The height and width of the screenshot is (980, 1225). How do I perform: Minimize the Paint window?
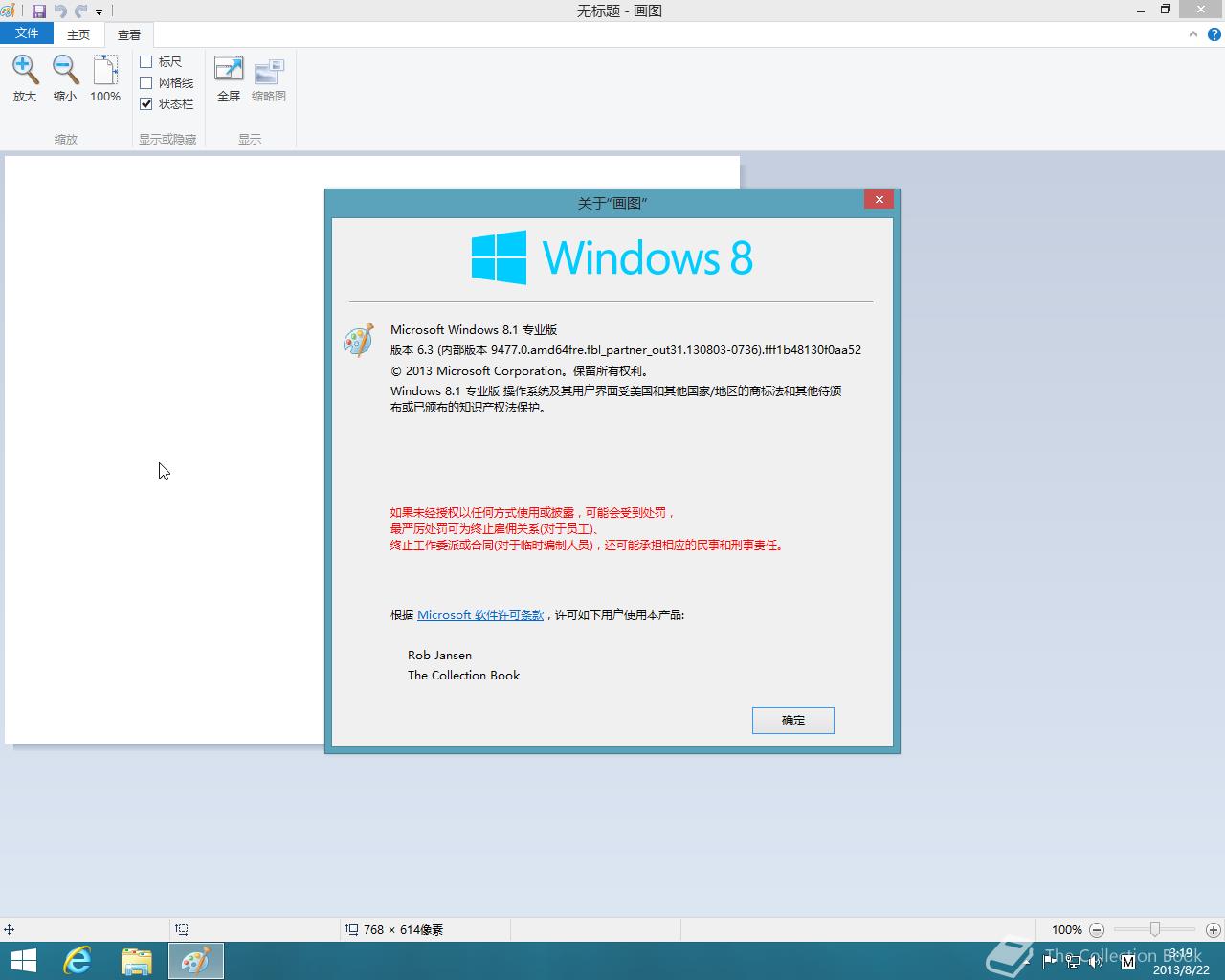(x=1141, y=10)
